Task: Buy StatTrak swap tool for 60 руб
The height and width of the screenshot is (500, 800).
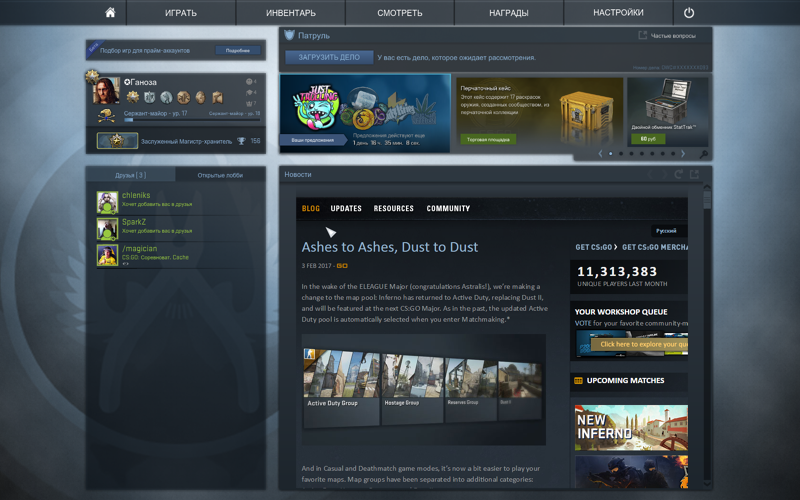Action: click(648, 139)
